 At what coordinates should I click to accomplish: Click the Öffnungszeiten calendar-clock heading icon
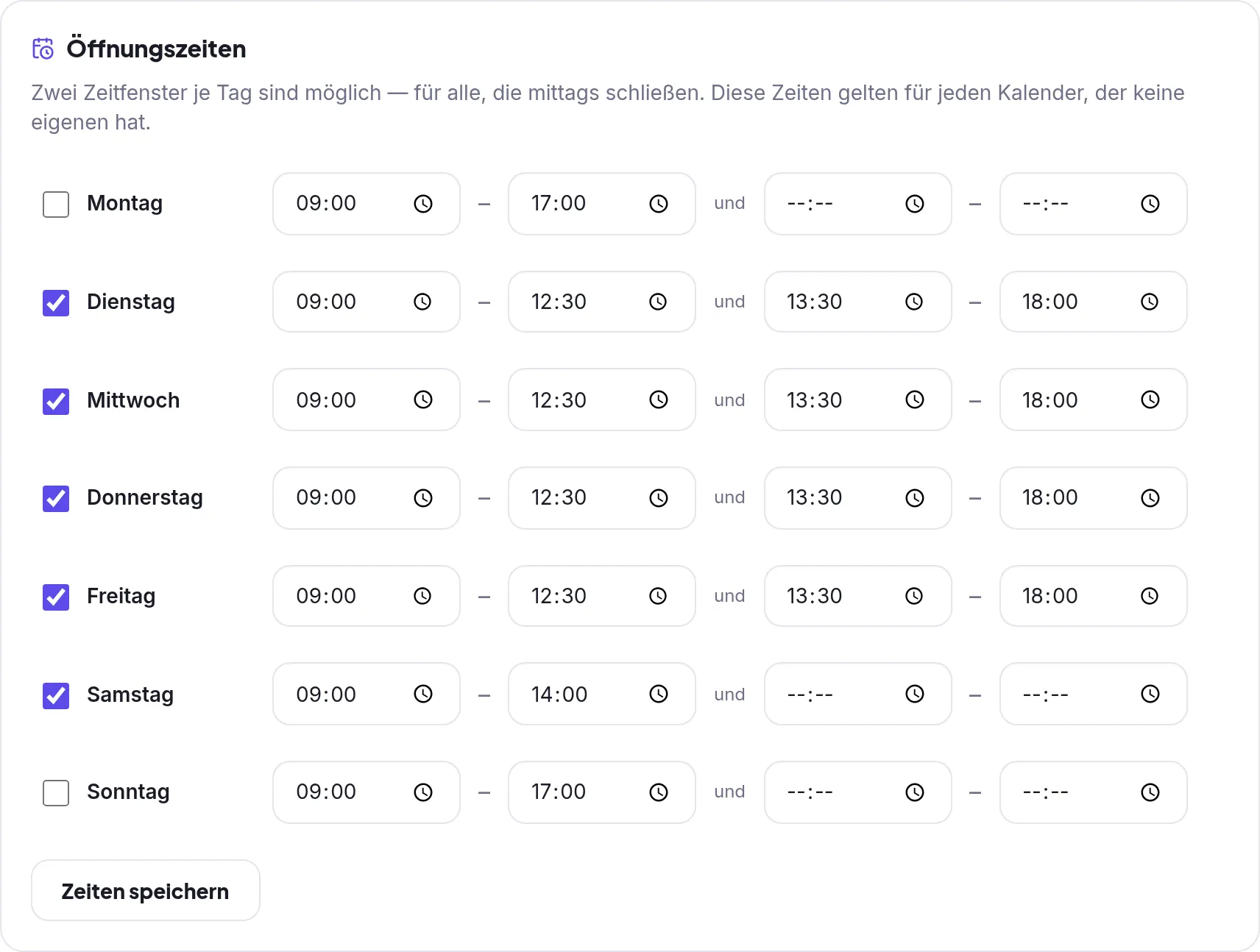coord(43,49)
